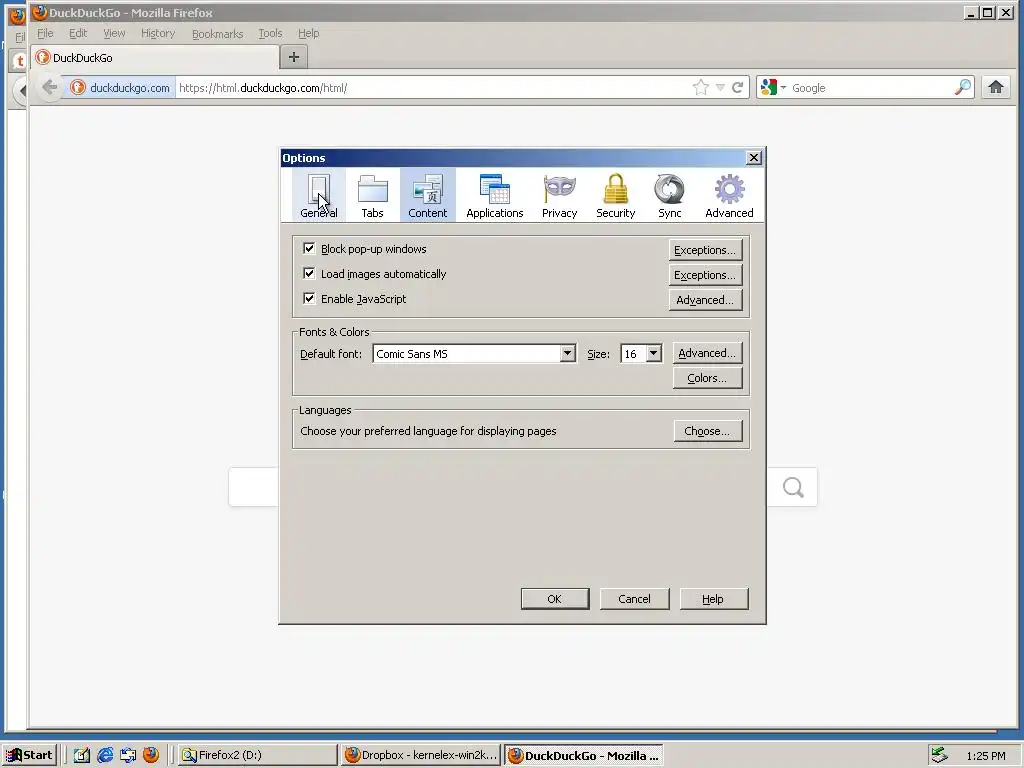Open the Sync options pane

tap(669, 195)
